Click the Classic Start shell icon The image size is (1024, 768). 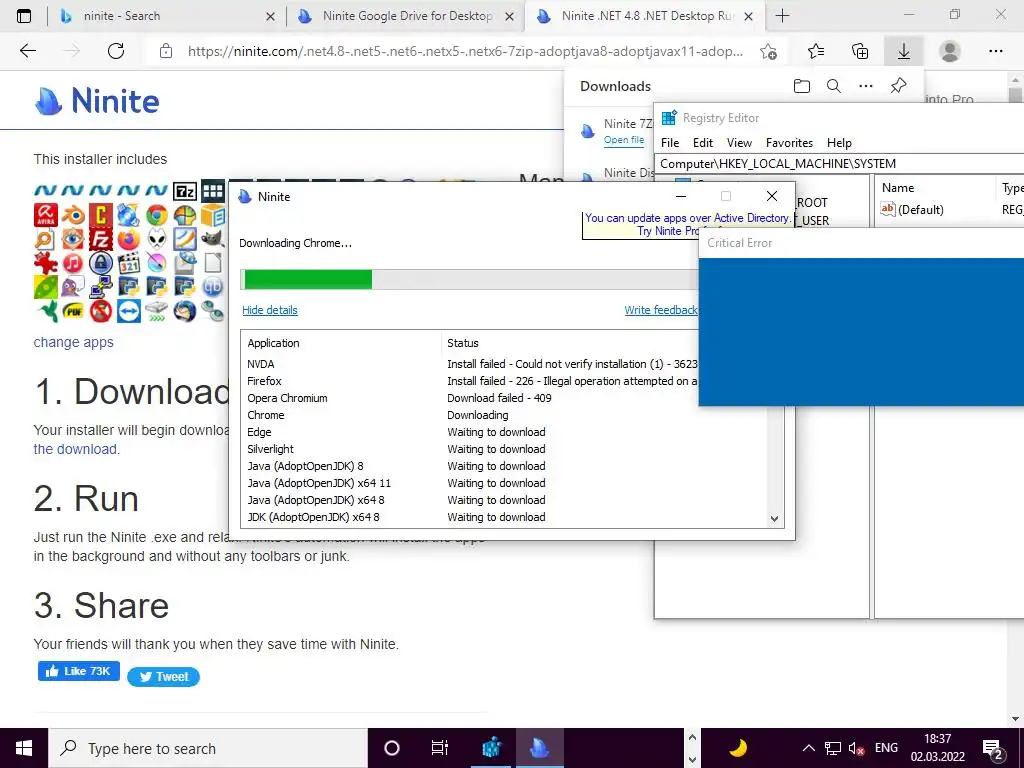click(x=185, y=215)
